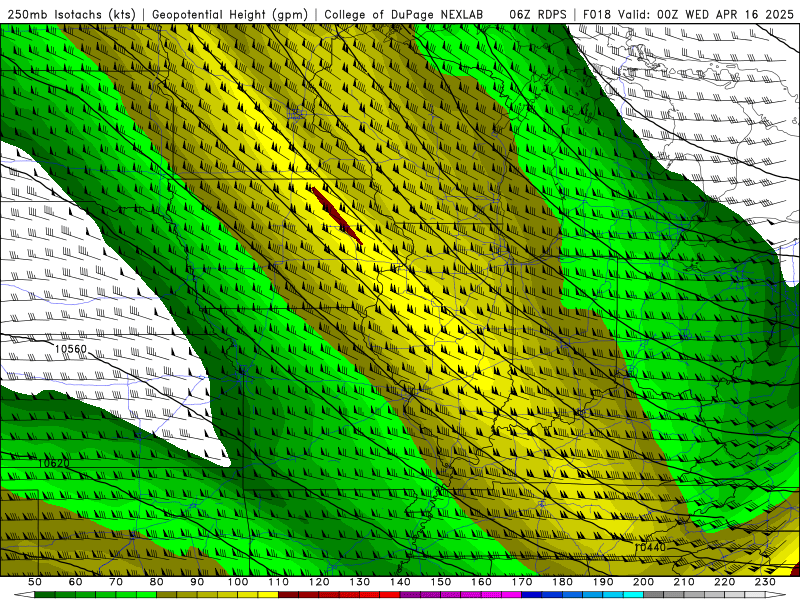Click the 150 value on the color scale
This screenshot has height=600, width=800.
440,582
